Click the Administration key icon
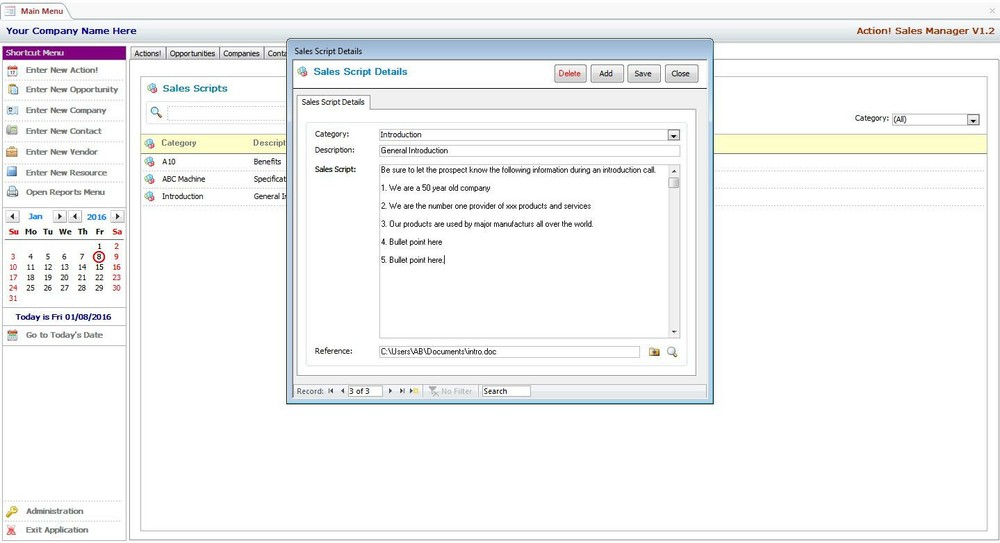1000x543 pixels. pyautogui.click(x=12, y=511)
